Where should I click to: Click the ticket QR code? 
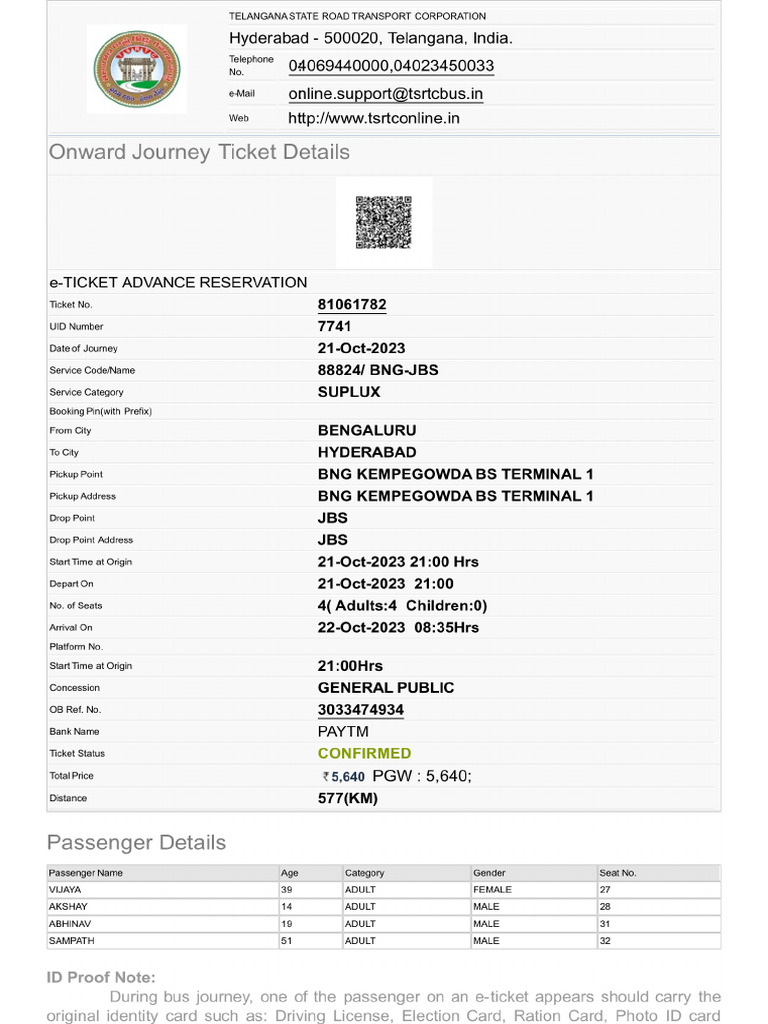[x=384, y=222]
